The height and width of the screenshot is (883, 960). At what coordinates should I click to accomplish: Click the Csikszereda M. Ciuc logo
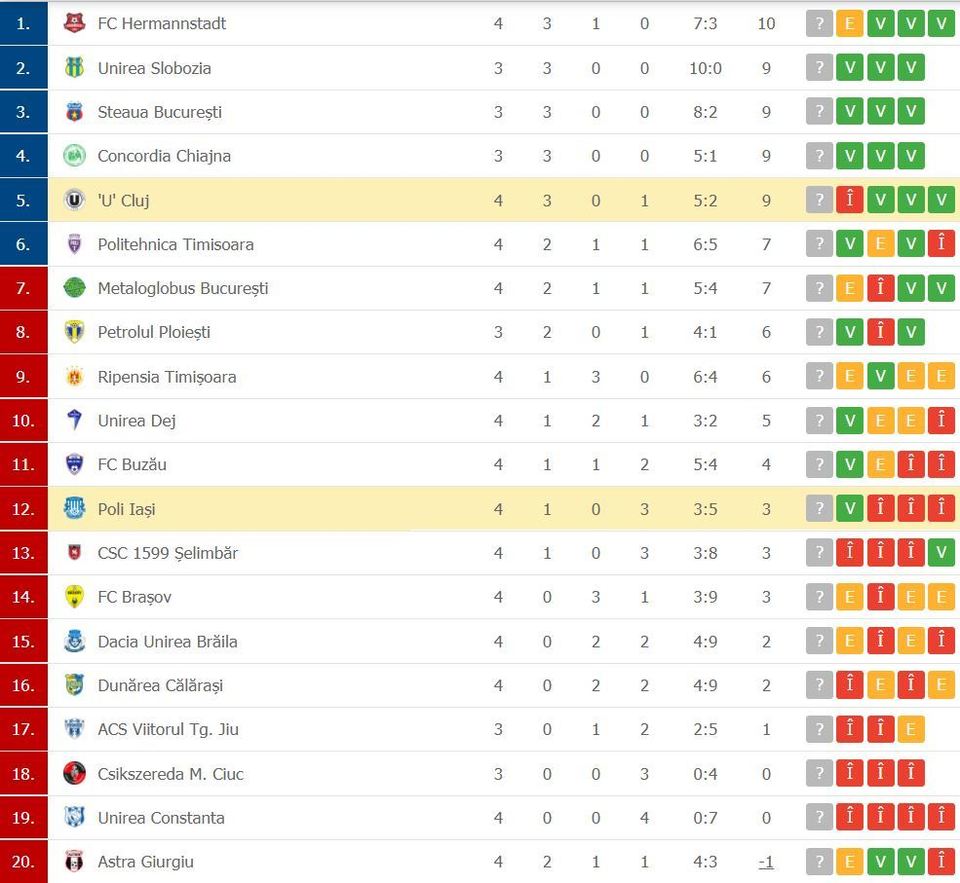click(x=75, y=773)
